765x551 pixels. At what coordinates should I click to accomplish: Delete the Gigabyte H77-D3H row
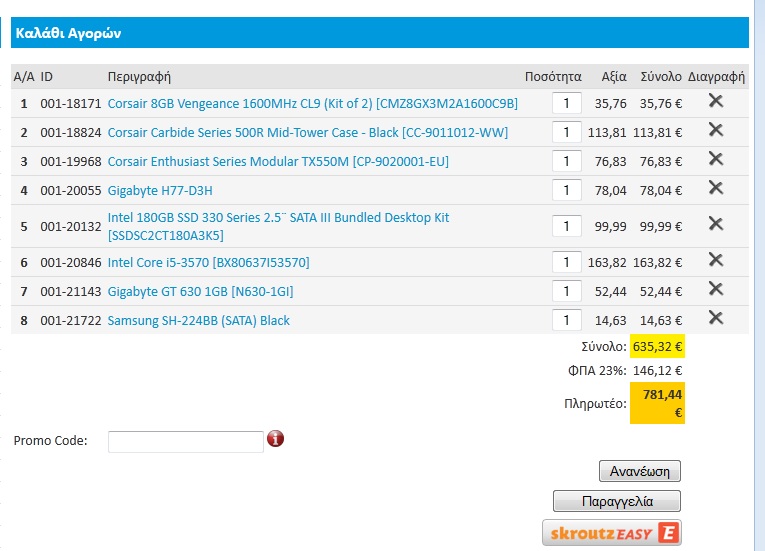coord(716,188)
